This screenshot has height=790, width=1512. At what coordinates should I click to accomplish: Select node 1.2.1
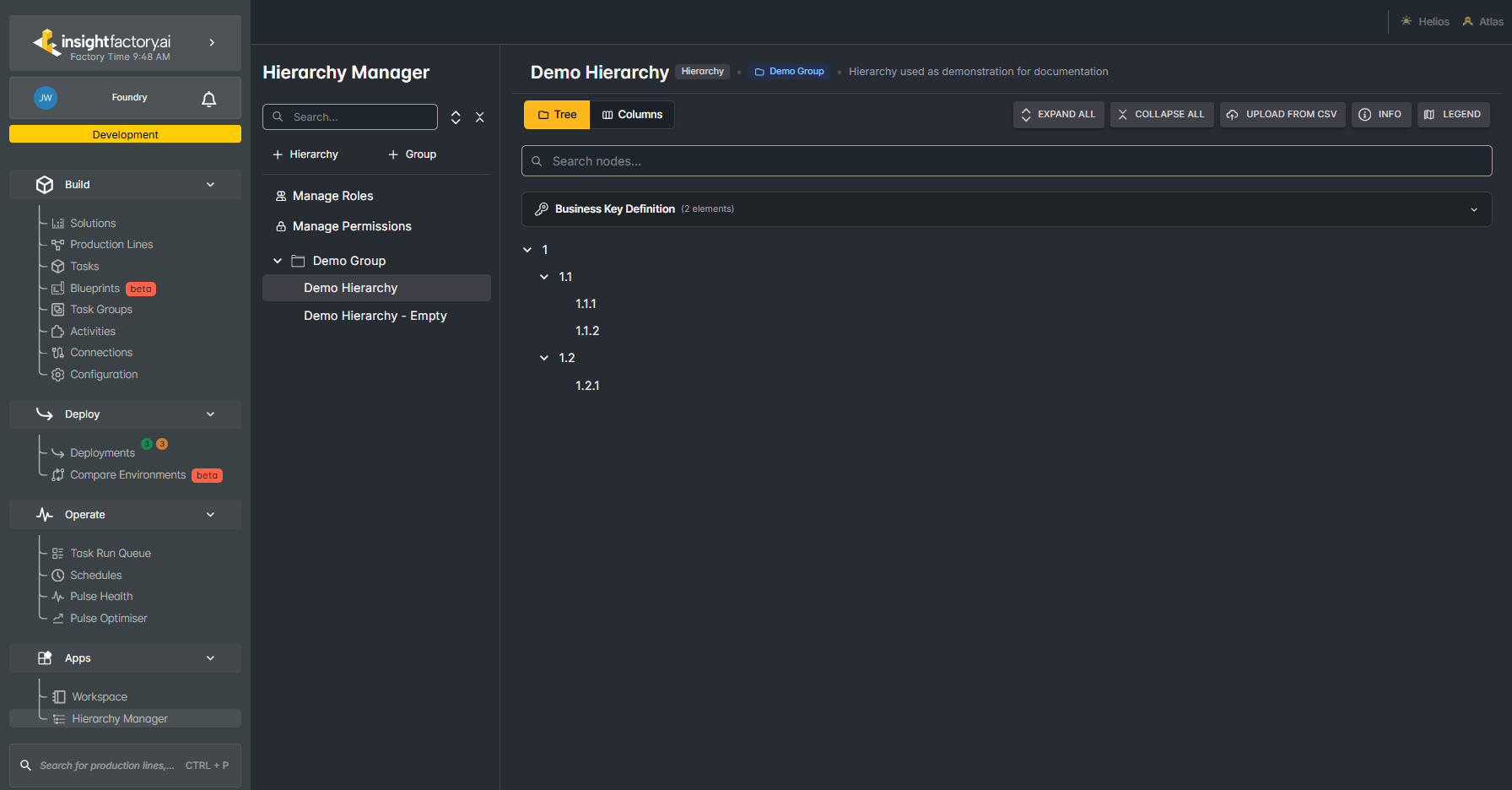click(x=587, y=386)
